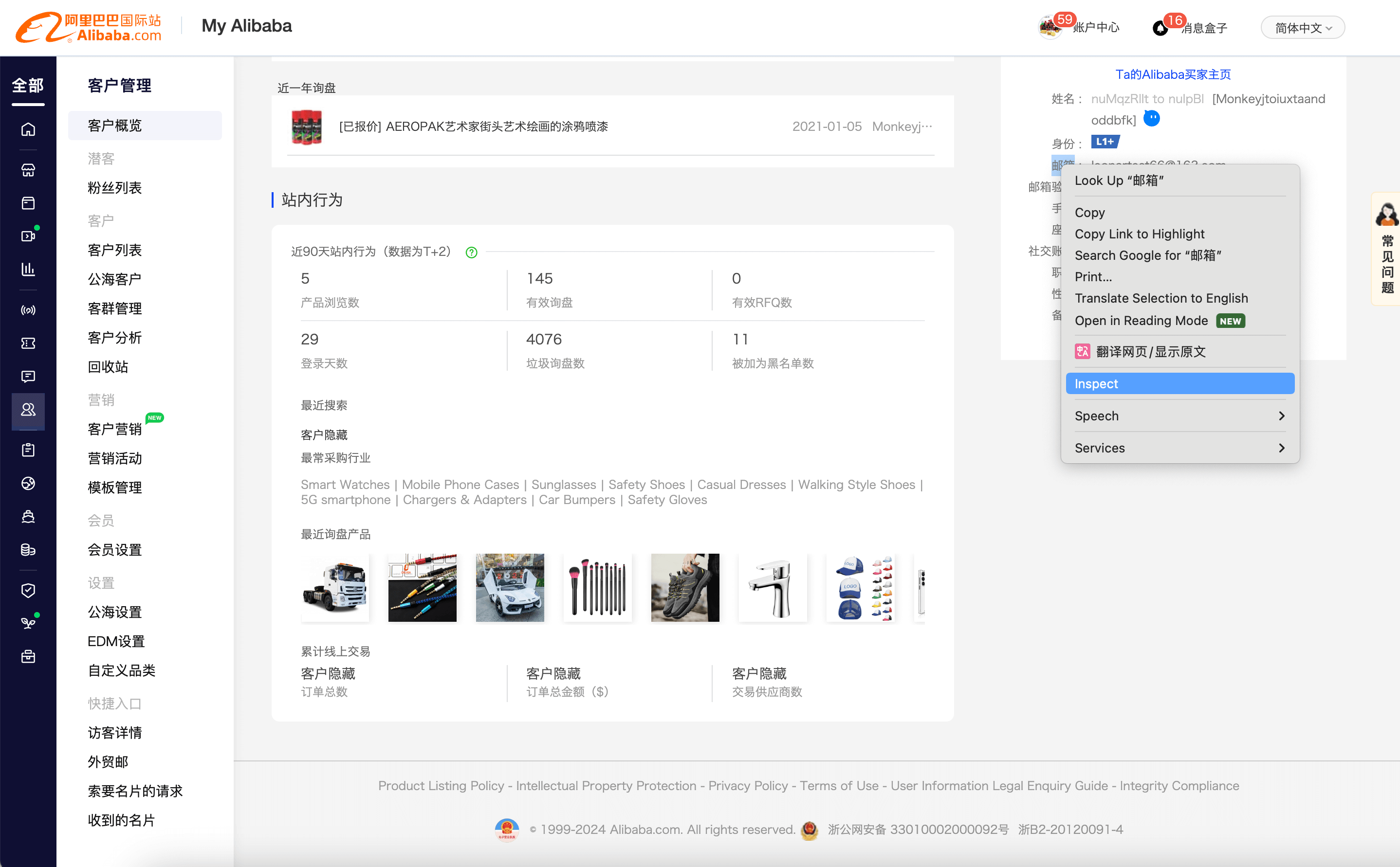1400x867 pixels.
Task: Click the first recently inquired product thumbnail
Action: pos(337,586)
